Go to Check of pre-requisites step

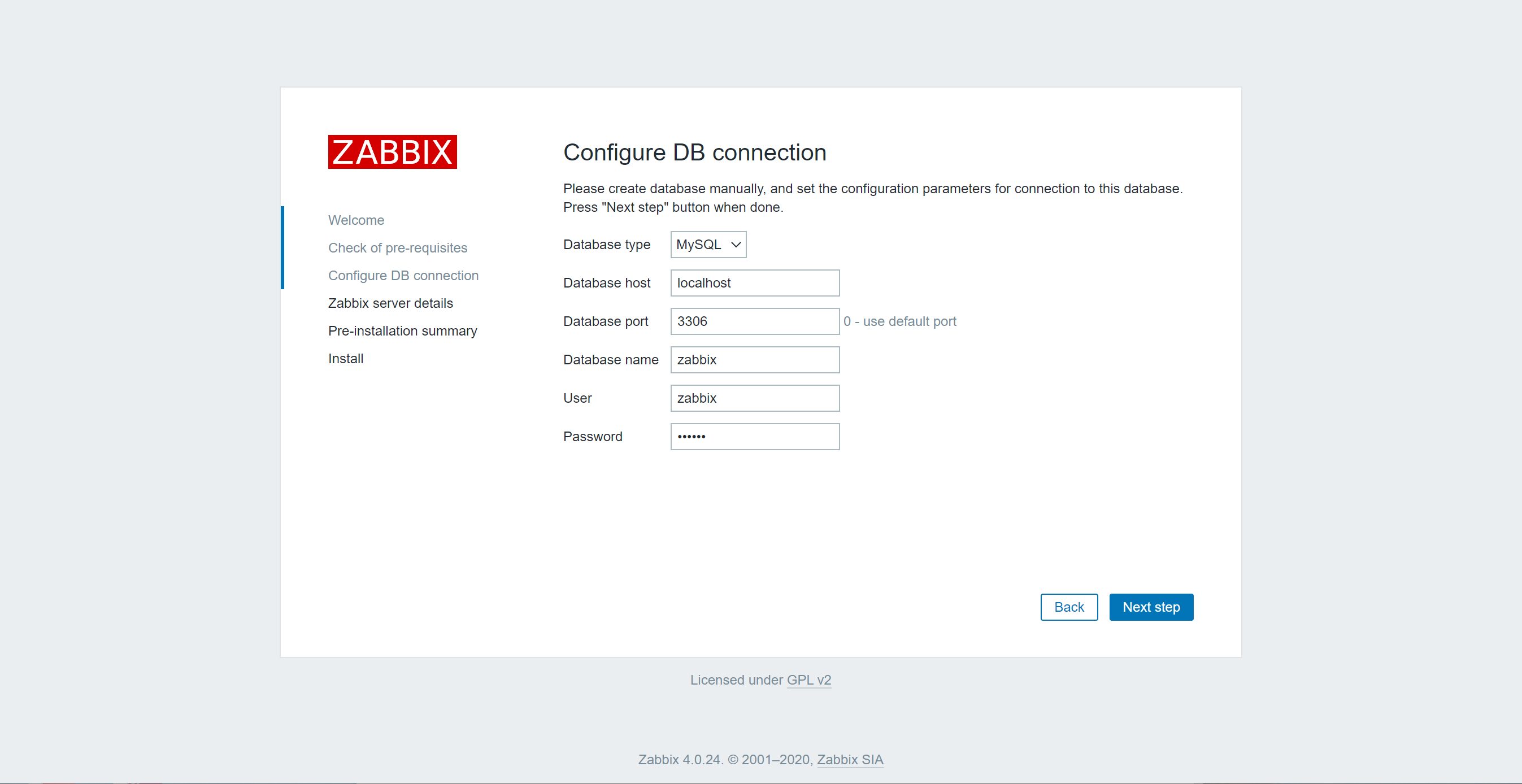coord(397,247)
